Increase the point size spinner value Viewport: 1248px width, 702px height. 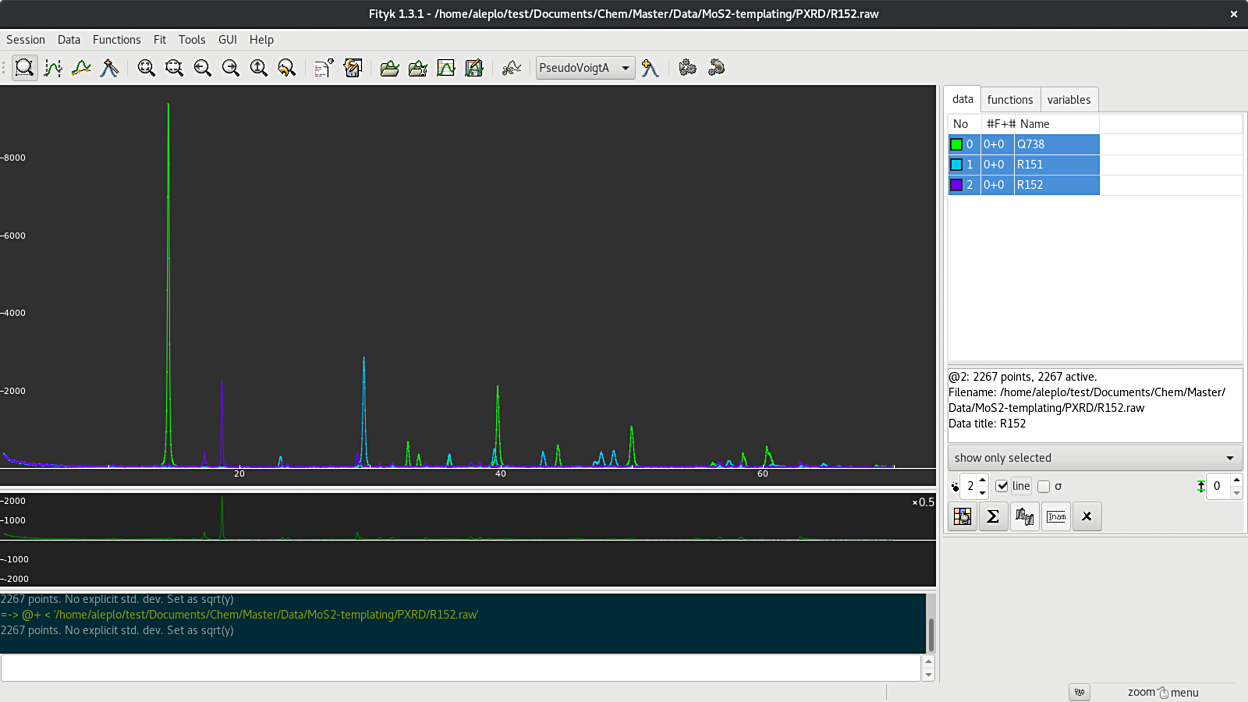[983, 481]
